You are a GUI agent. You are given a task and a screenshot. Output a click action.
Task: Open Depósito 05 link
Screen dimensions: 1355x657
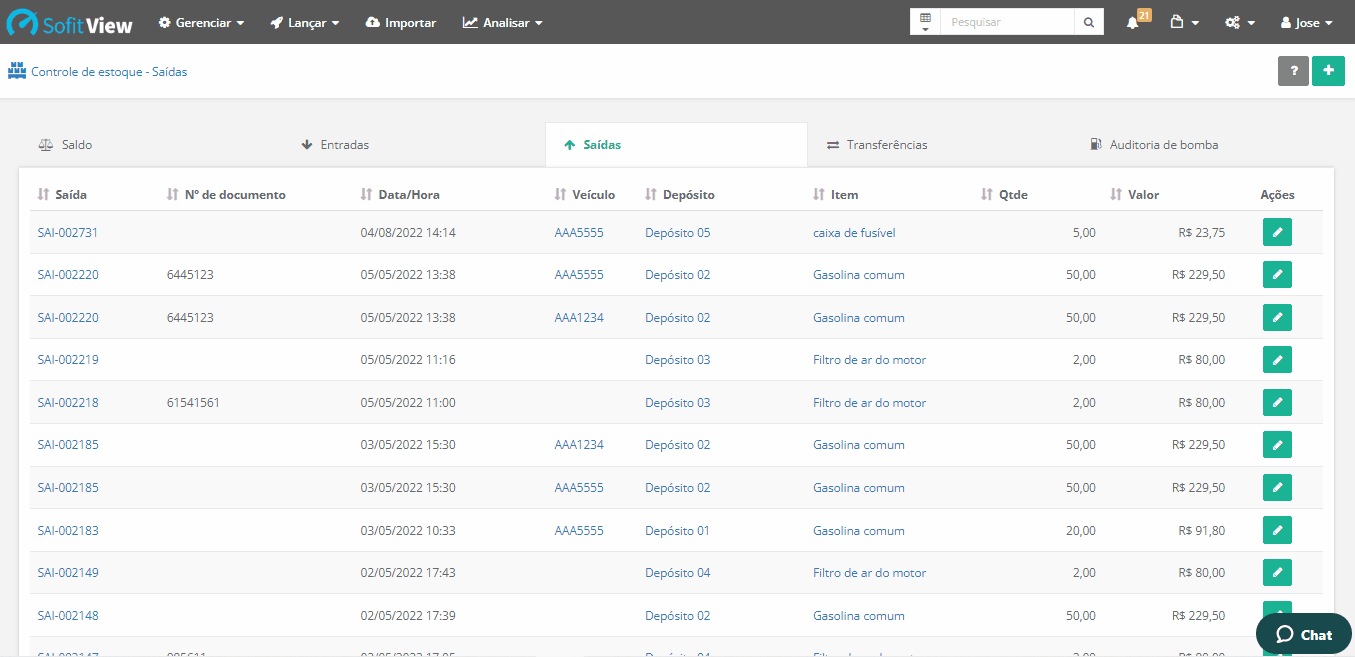pos(677,233)
